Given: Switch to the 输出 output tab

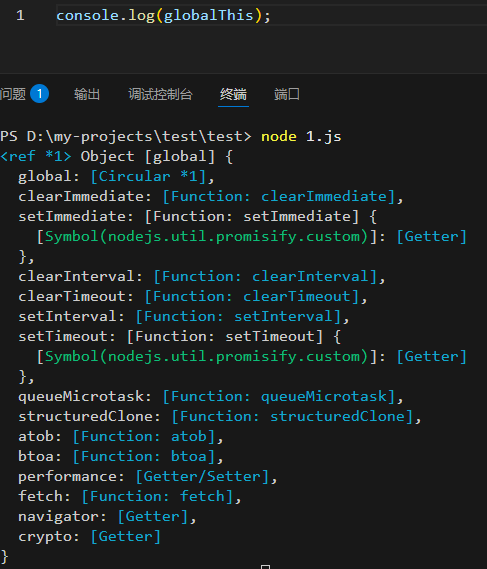Looking at the screenshot, I should point(87,94).
